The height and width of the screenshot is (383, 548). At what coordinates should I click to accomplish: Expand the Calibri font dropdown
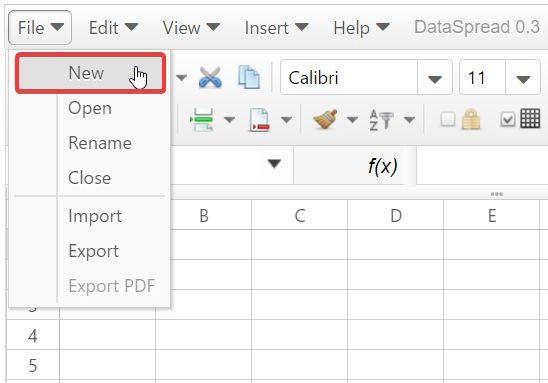point(435,78)
